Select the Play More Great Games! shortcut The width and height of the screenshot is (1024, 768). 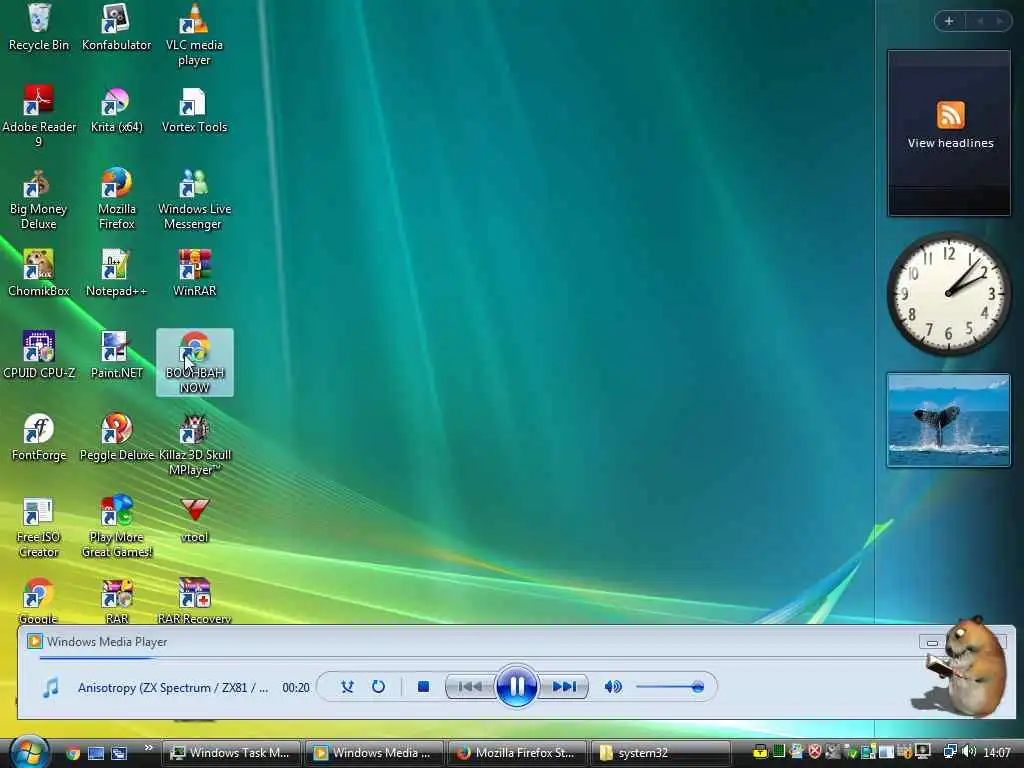(x=116, y=526)
